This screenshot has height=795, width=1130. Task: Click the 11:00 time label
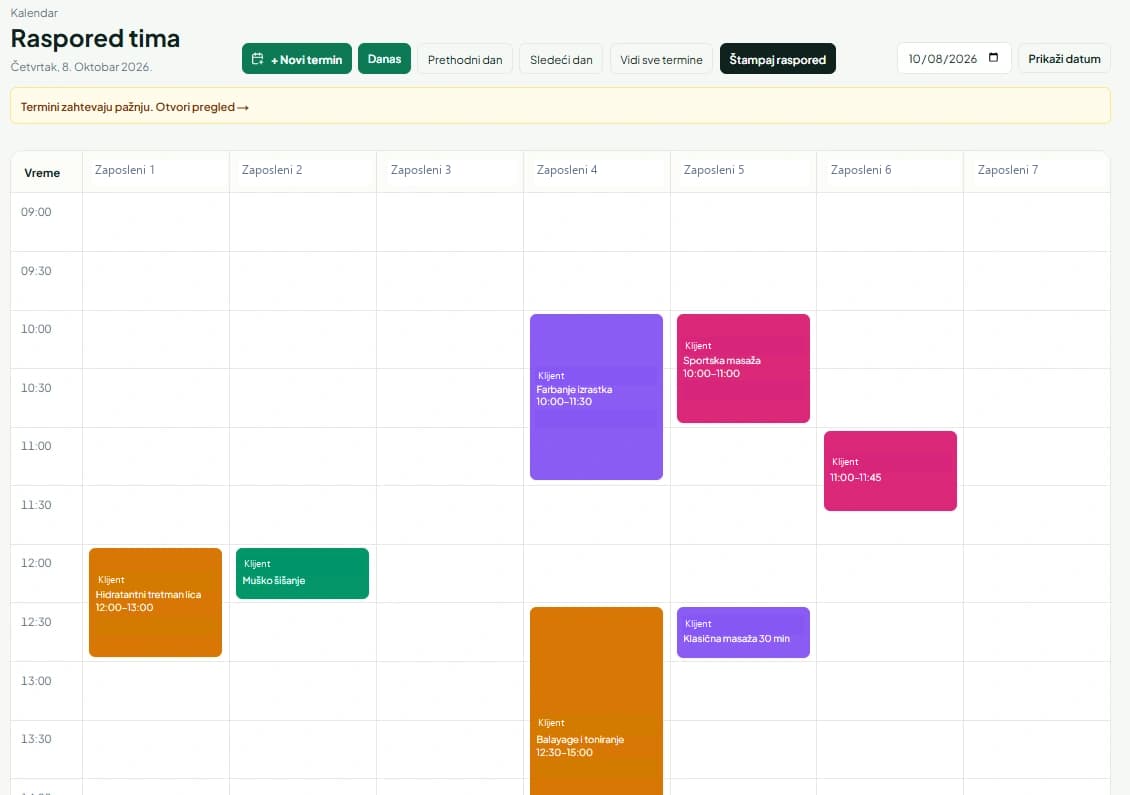[x=36, y=445]
